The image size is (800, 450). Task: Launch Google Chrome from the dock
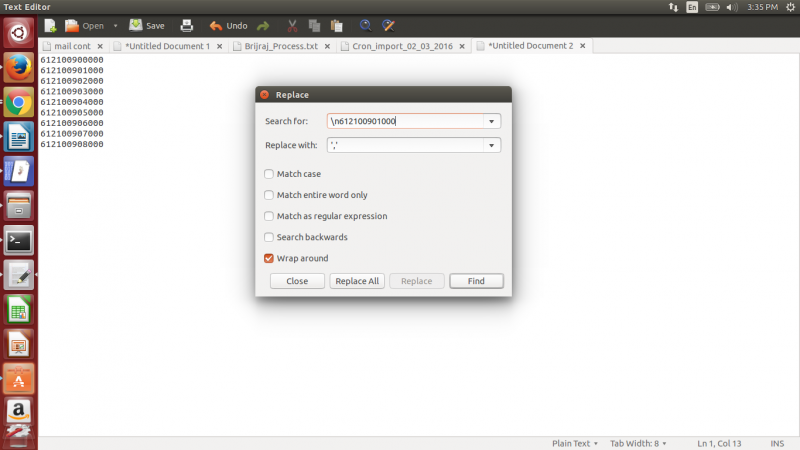coord(19,102)
